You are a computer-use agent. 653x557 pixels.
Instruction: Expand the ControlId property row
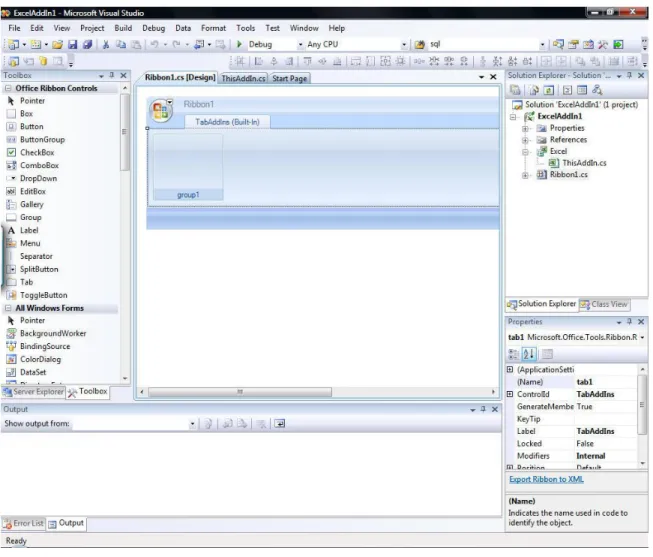[x=510, y=395]
